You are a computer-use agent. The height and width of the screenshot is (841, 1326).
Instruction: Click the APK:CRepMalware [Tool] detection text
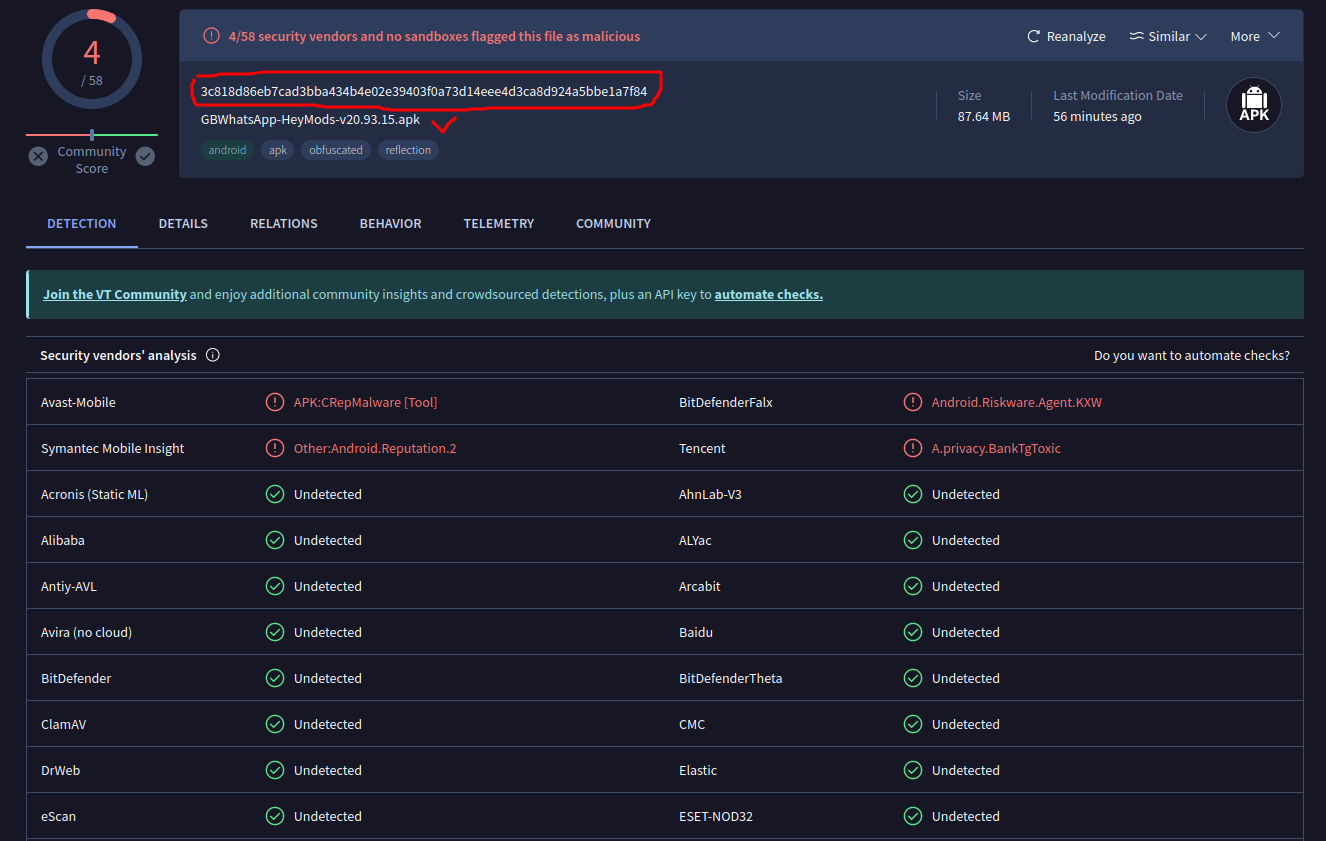click(366, 402)
